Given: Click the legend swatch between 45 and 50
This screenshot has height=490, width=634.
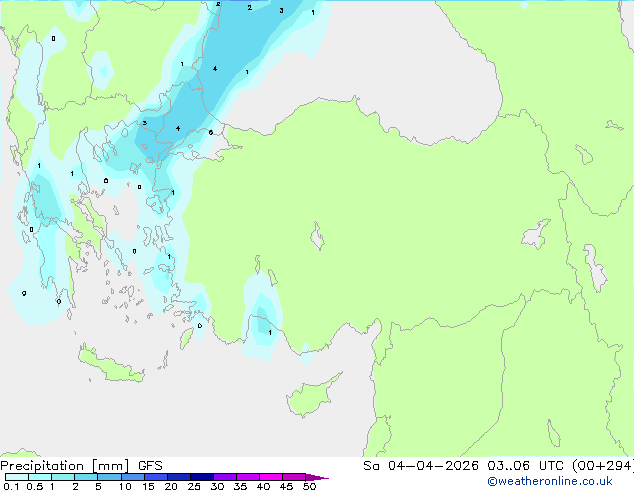Looking at the screenshot, I should pyautogui.click(x=294, y=477).
